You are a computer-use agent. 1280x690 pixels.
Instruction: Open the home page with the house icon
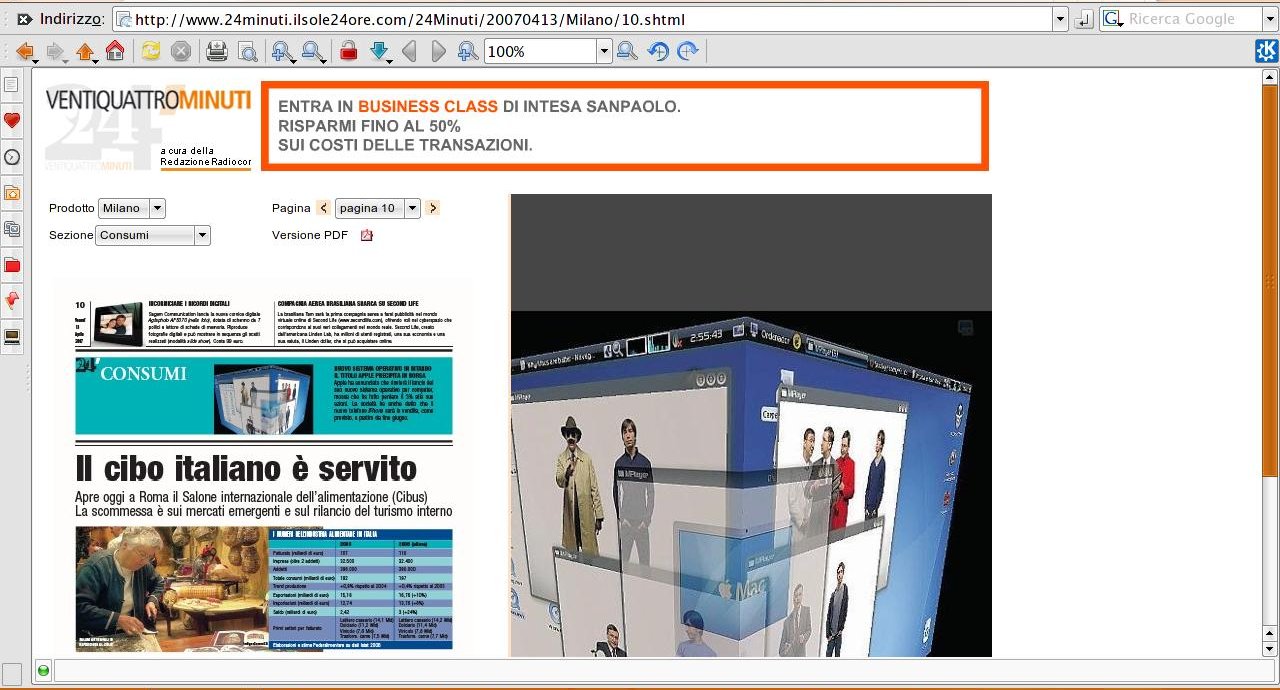coord(115,51)
